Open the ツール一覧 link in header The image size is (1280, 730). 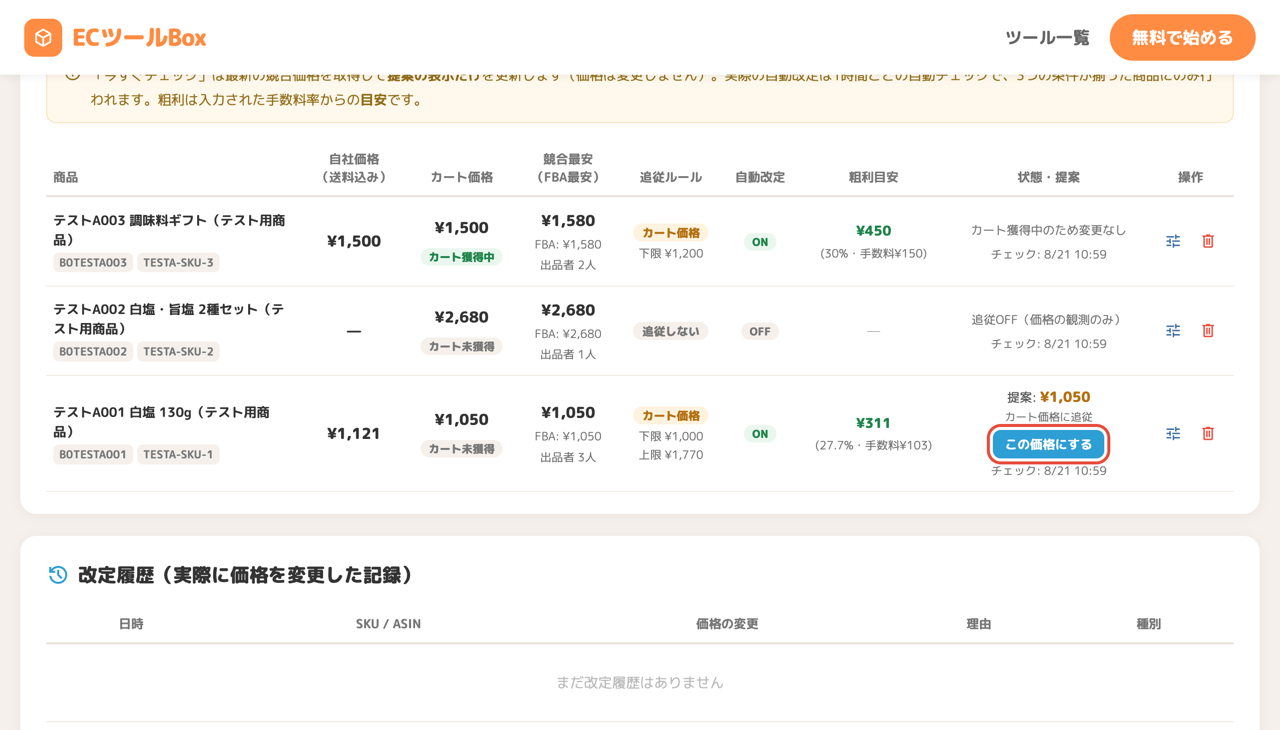[x=1047, y=38]
